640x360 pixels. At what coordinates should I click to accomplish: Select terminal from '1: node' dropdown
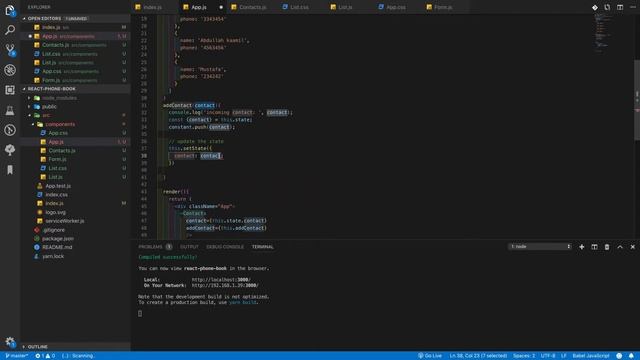click(540, 247)
